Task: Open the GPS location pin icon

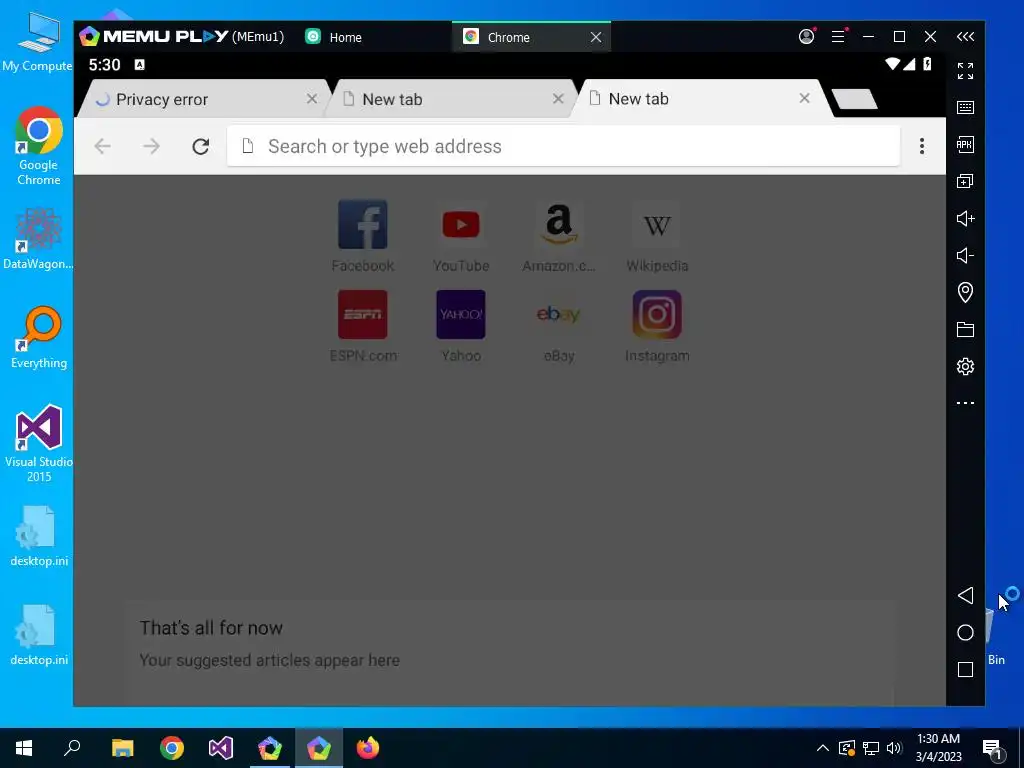Action: point(965,292)
